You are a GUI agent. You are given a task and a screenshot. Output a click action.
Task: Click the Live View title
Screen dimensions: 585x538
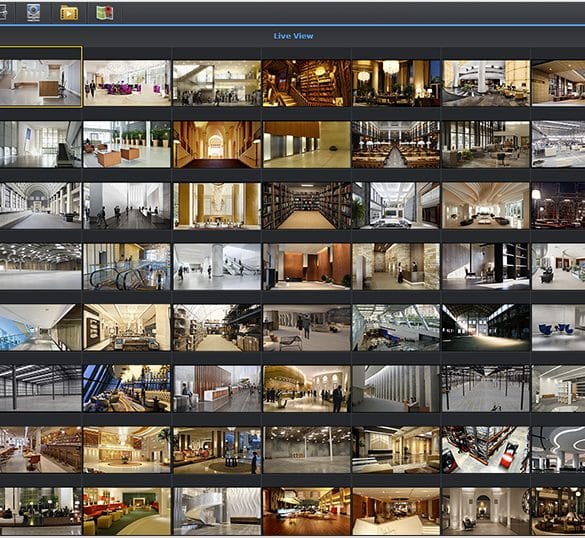coord(293,36)
